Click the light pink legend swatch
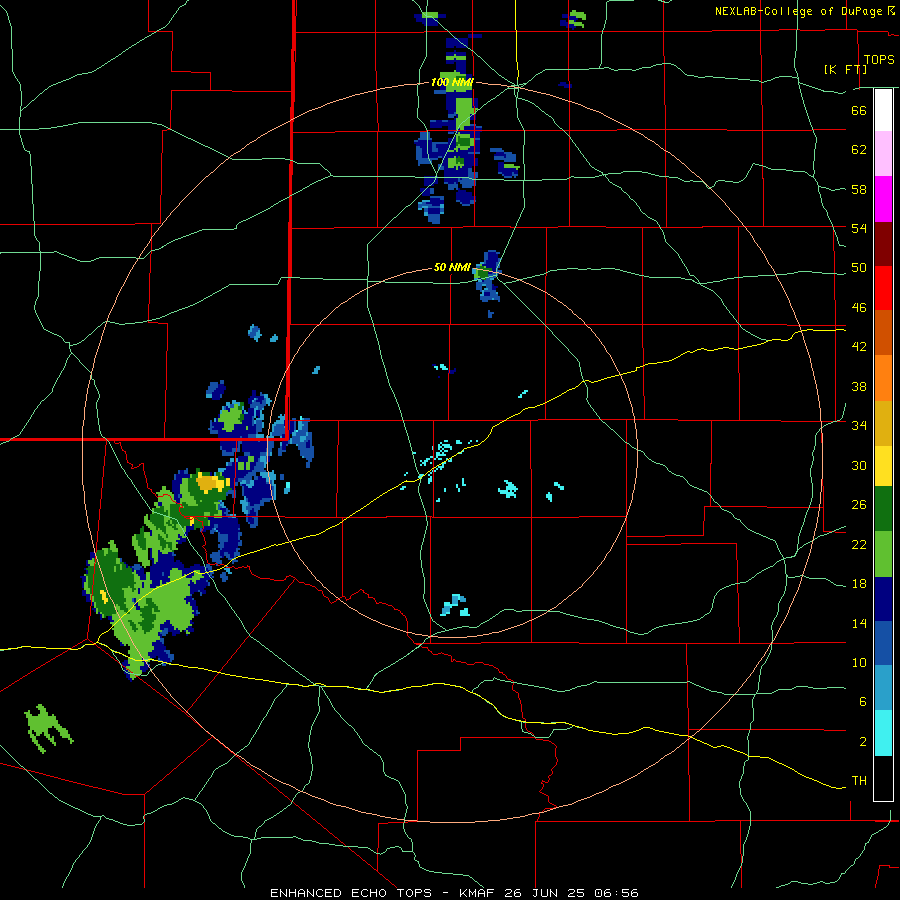The width and height of the screenshot is (900, 900). tap(883, 154)
